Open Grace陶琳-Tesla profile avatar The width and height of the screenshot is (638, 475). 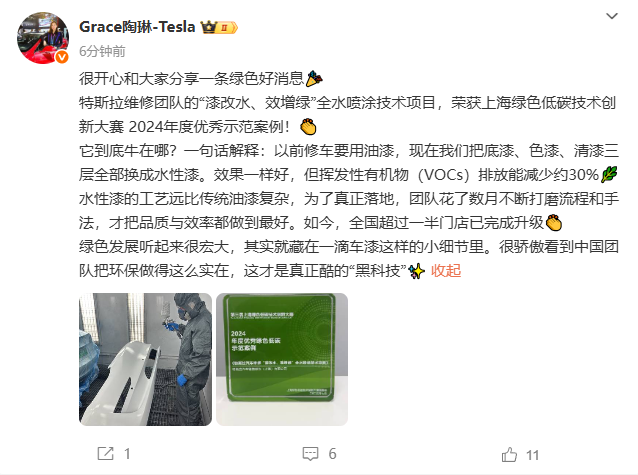(43, 38)
